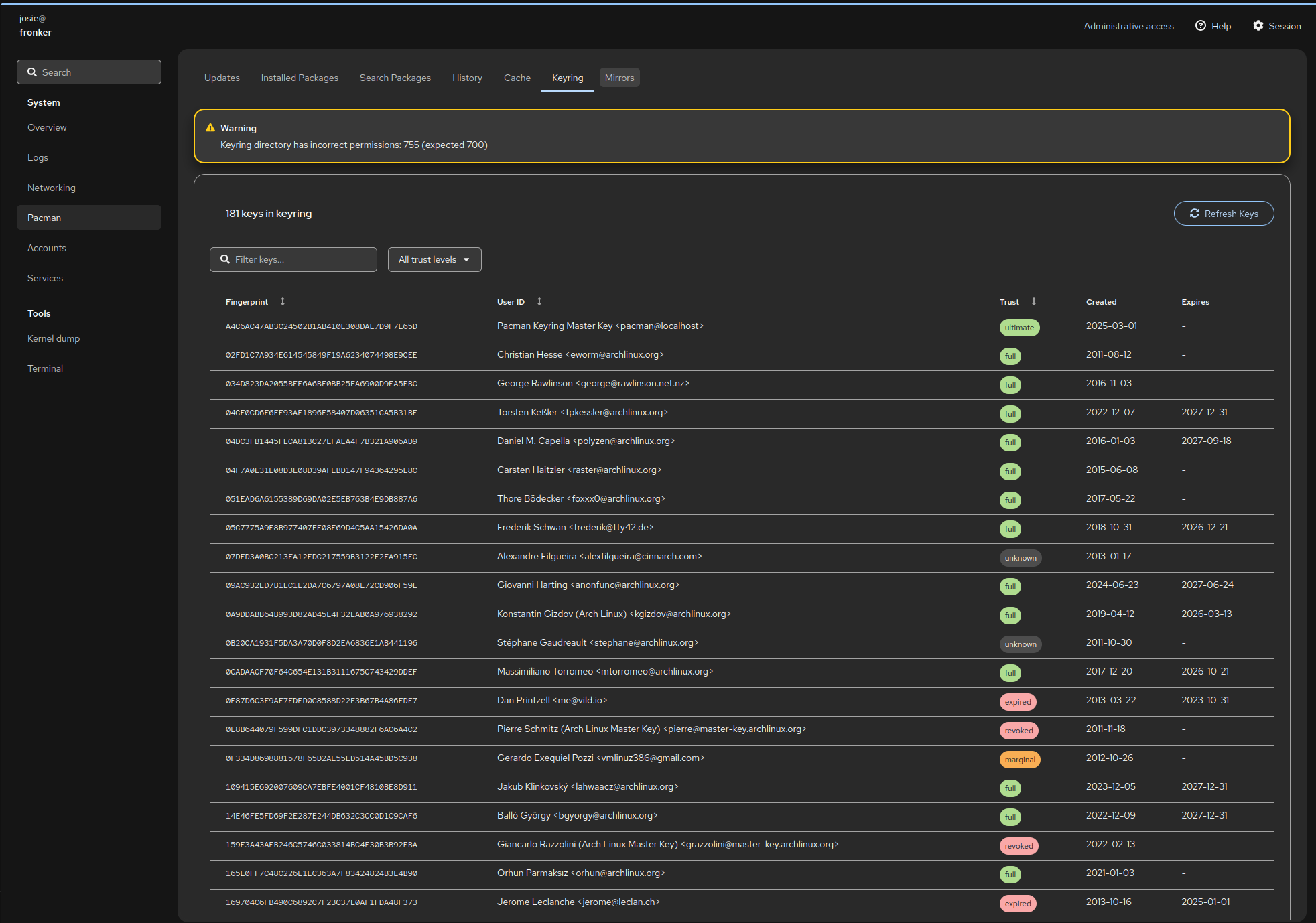
Task: Open Services in the sidebar
Action: tap(45, 278)
